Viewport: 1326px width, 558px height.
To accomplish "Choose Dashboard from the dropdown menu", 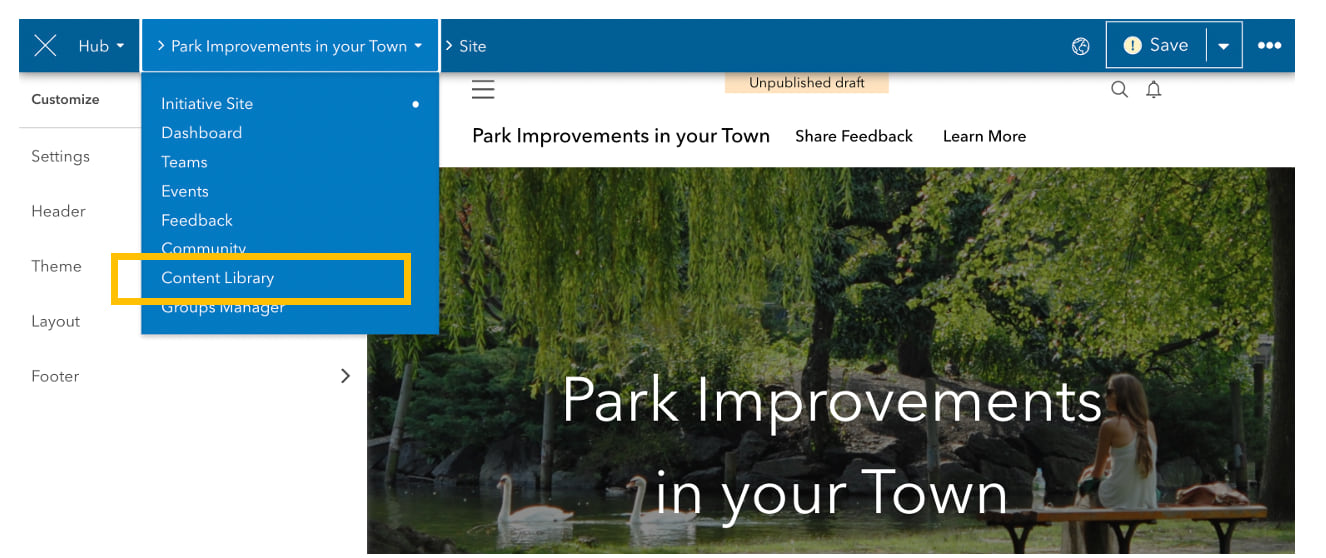I will [201, 133].
